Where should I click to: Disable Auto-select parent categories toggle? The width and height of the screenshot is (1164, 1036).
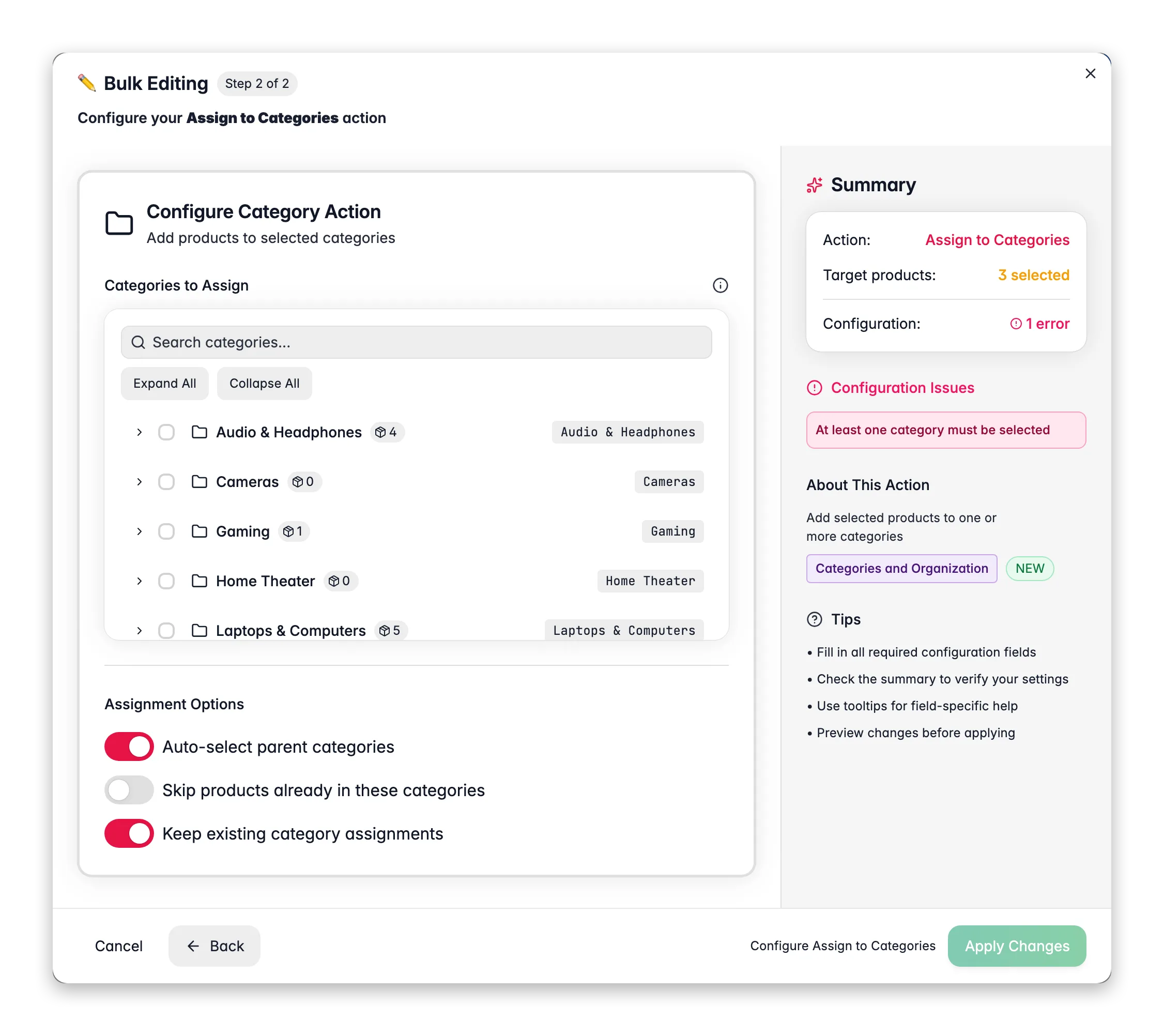(x=129, y=746)
